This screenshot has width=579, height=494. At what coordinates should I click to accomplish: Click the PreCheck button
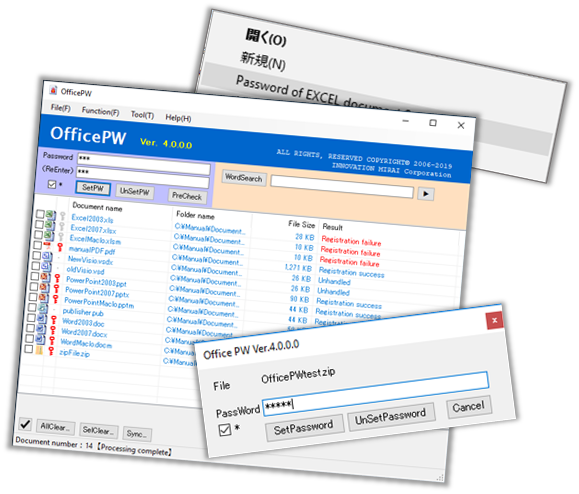pos(187,196)
